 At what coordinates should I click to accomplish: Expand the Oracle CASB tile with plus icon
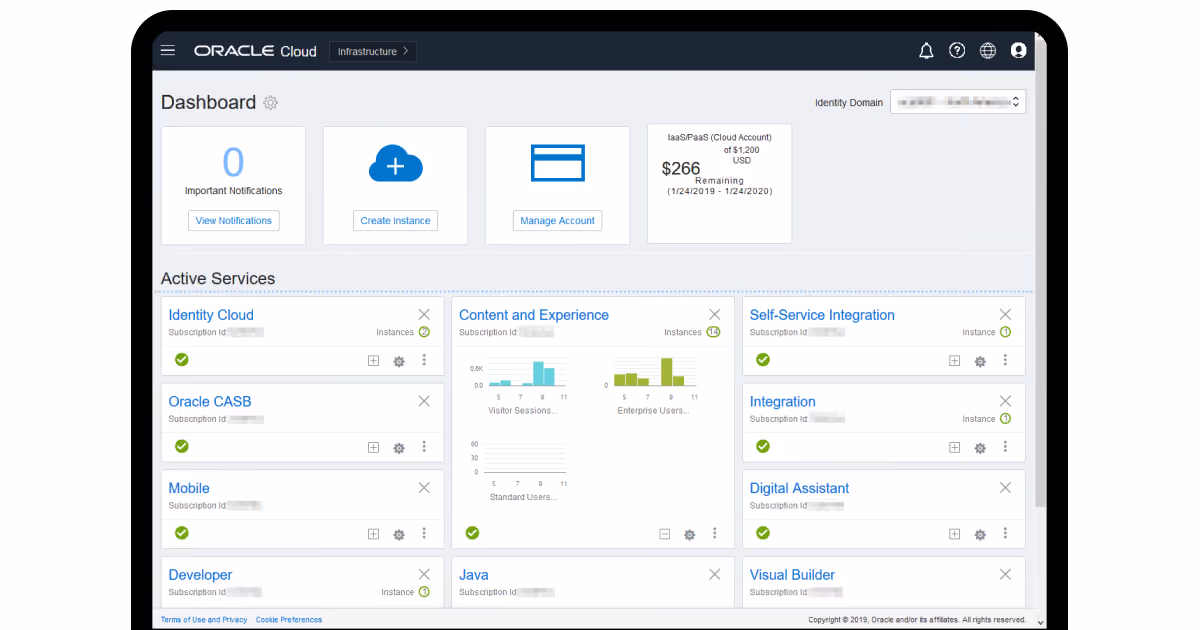(x=373, y=448)
